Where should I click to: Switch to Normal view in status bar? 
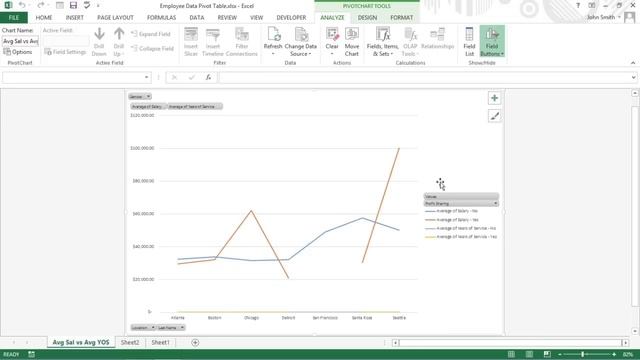coord(511,354)
